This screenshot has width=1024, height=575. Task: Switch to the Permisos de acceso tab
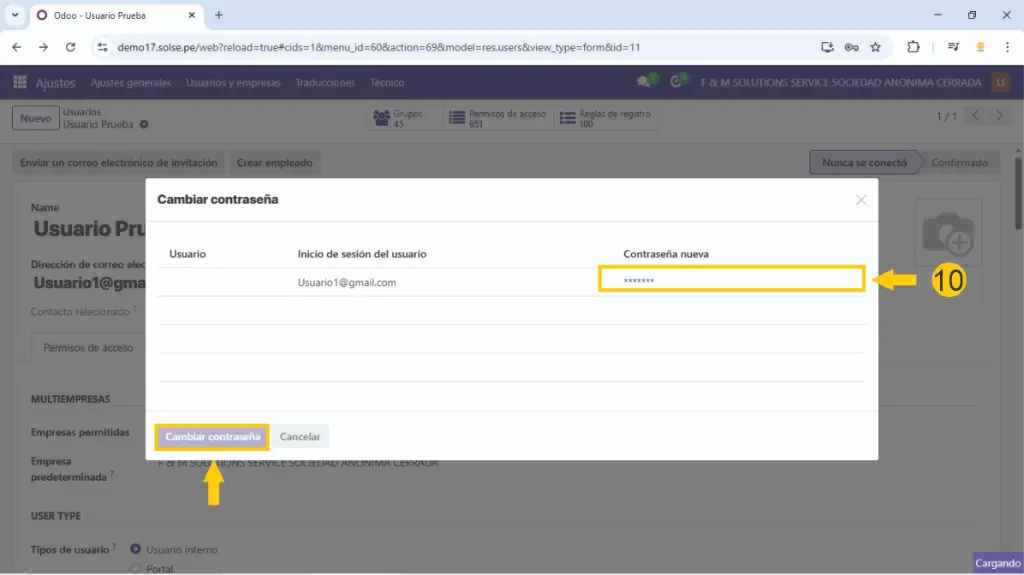click(89, 348)
